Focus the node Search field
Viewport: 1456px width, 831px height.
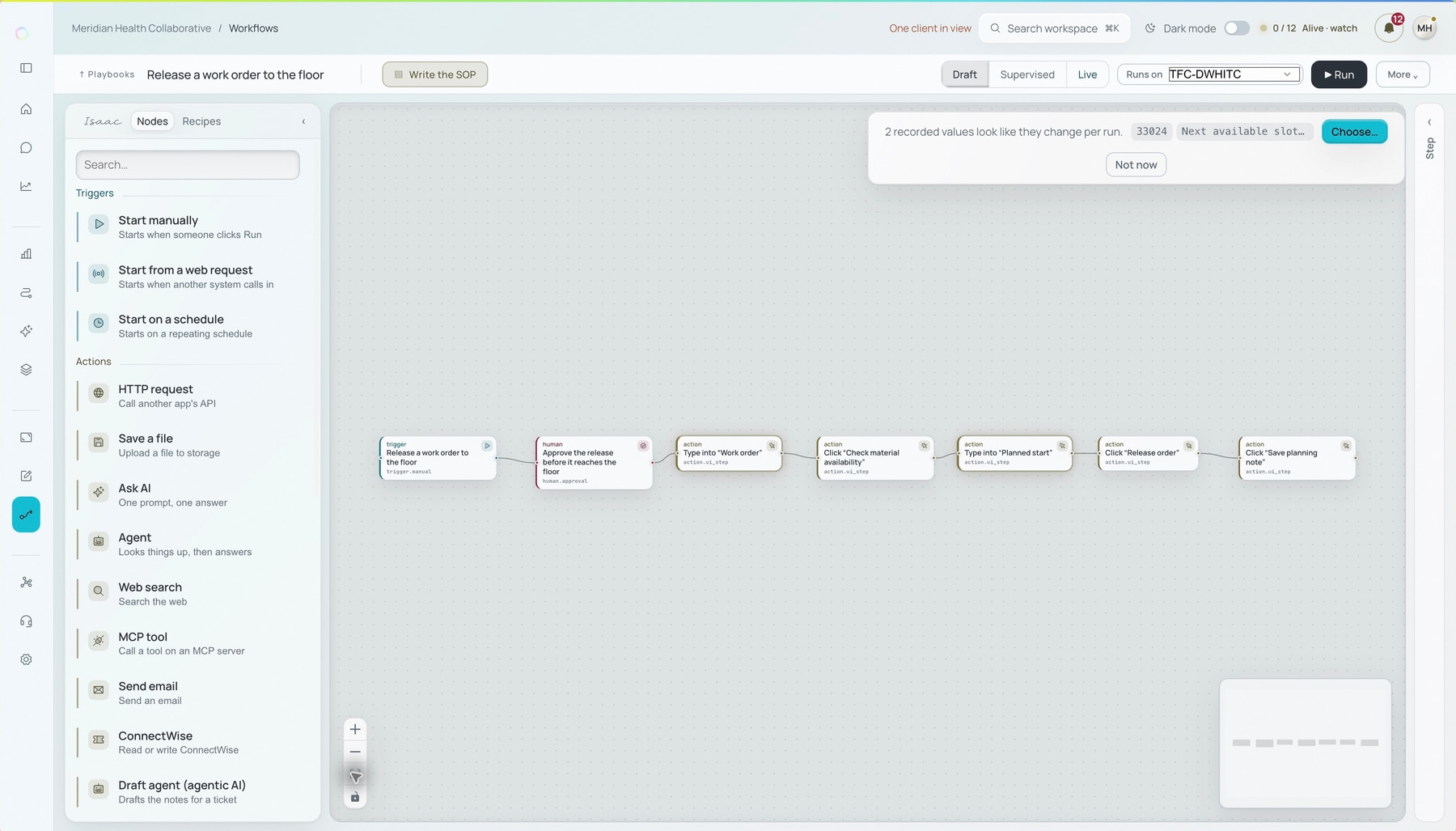click(x=188, y=165)
